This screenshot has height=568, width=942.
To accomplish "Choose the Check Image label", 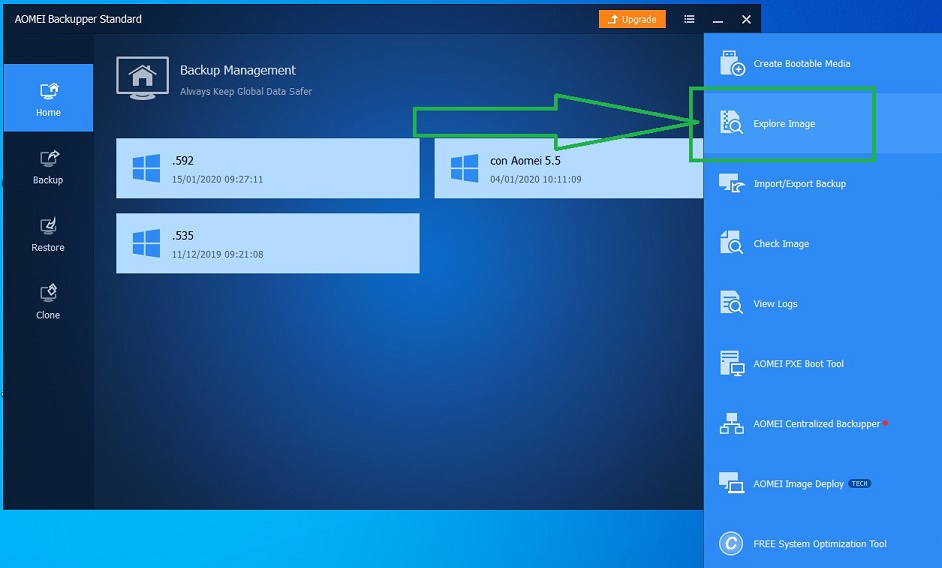I will (781, 244).
